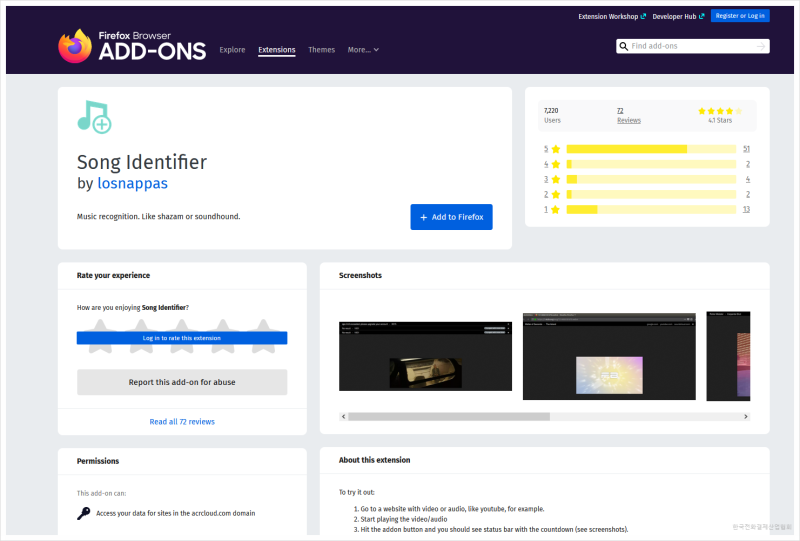Click the key permission icon
Screen dimensions: 800x541
(x=84, y=513)
